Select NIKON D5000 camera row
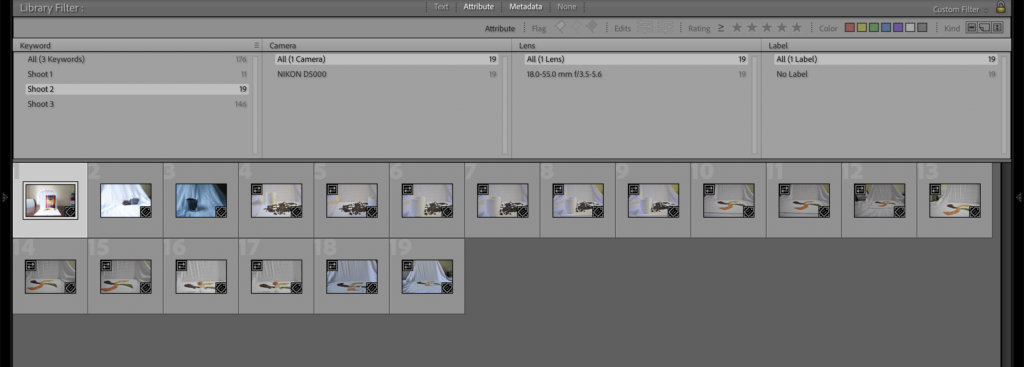This screenshot has height=367, width=1024. (x=387, y=74)
